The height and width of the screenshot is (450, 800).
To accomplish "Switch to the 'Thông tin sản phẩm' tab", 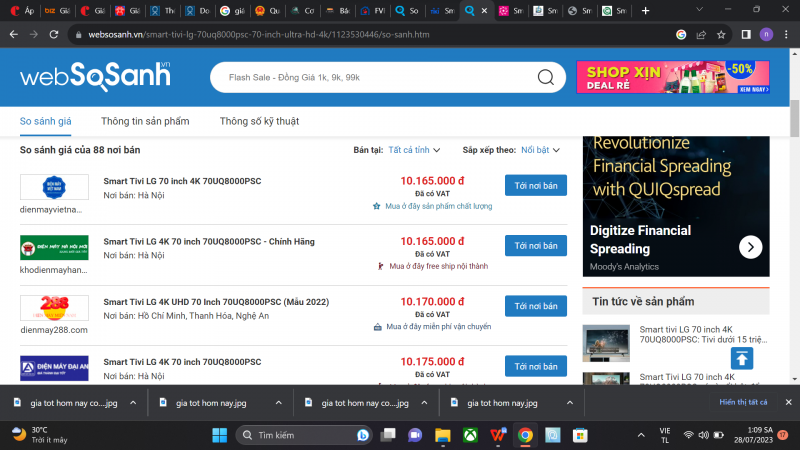I will (145, 121).
